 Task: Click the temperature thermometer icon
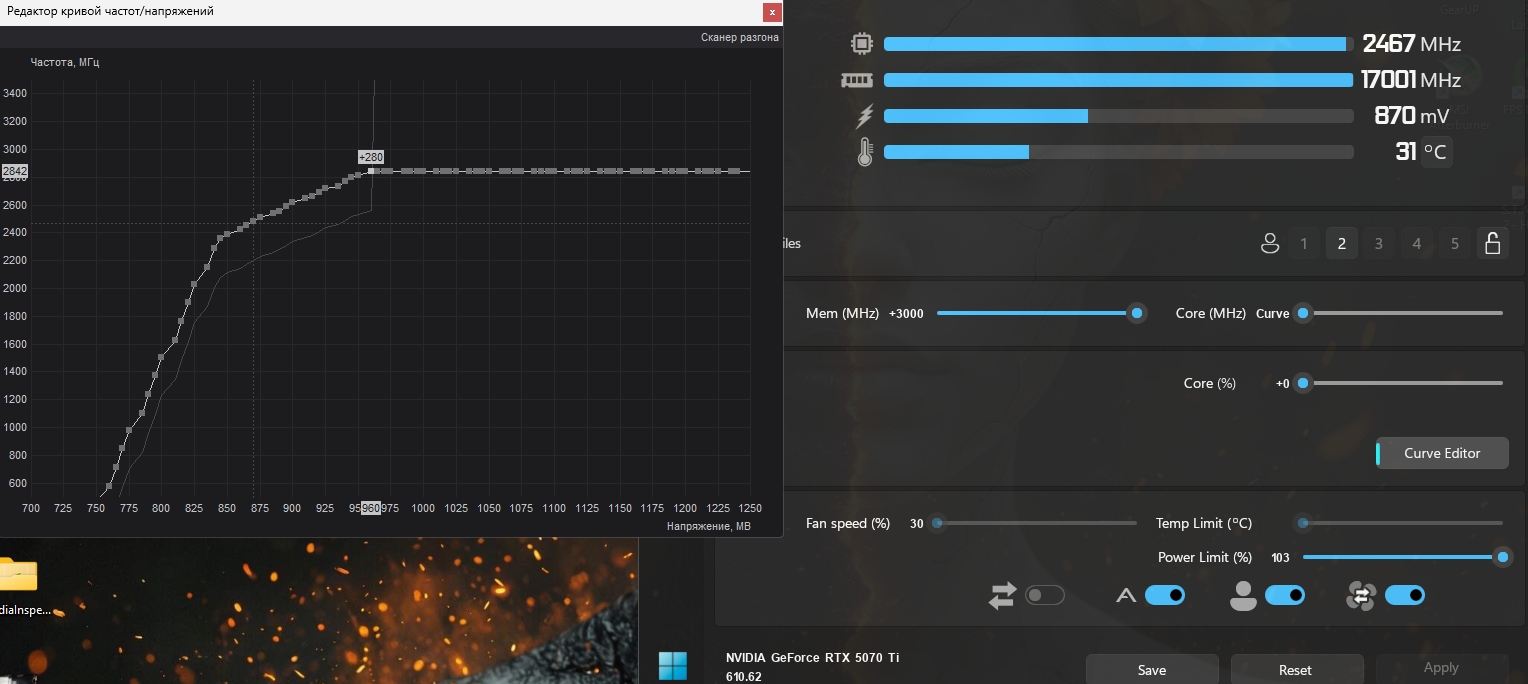coord(865,152)
